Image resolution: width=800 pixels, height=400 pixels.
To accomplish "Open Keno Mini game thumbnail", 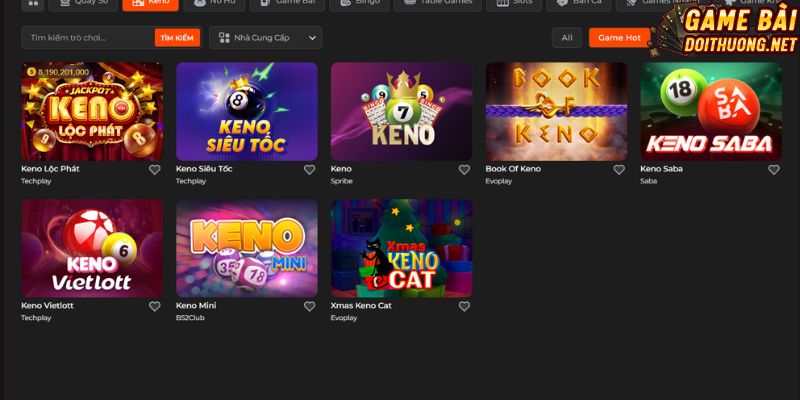I will tap(247, 248).
